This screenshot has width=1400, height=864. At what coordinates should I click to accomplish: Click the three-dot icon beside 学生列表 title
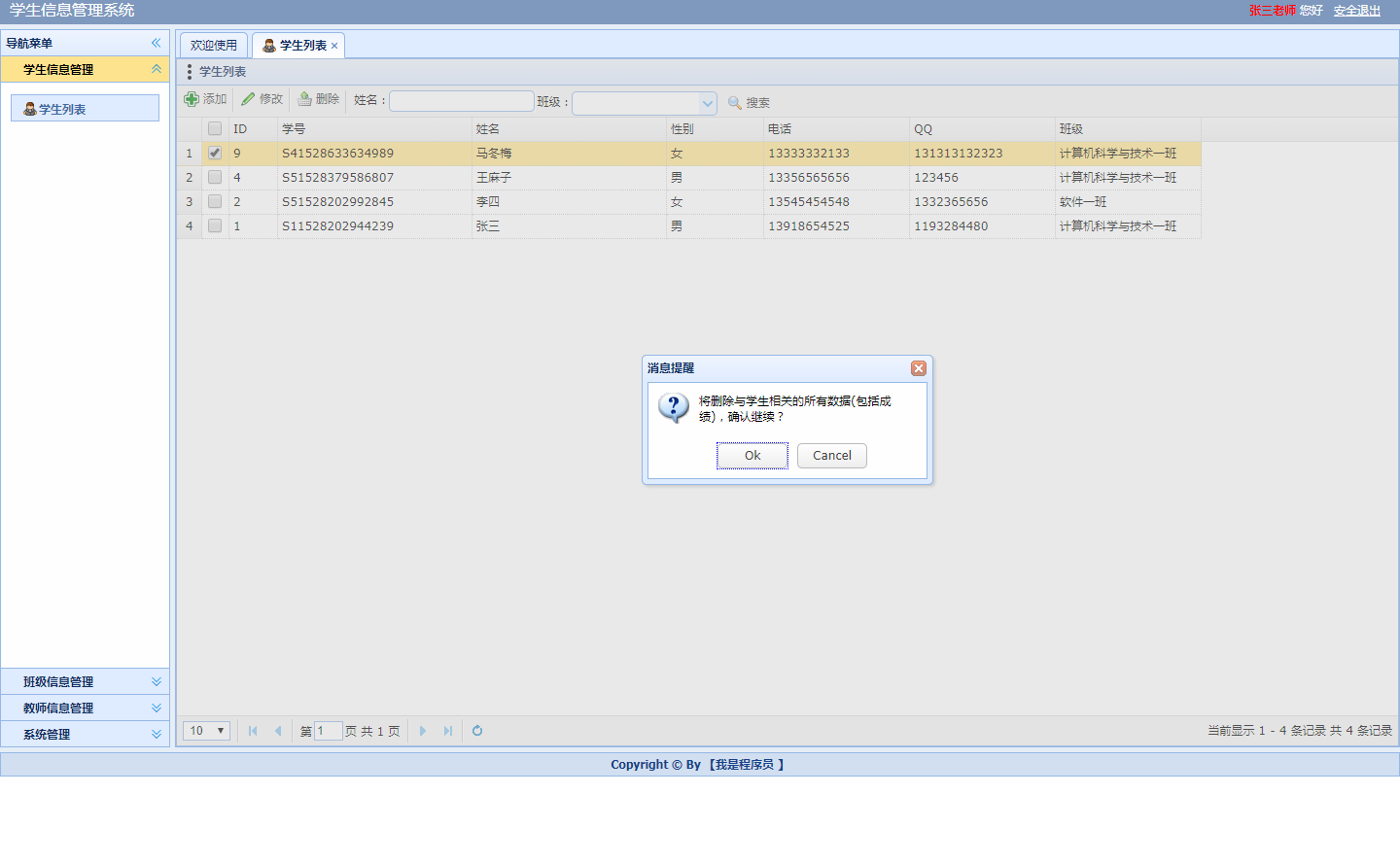point(190,72)
